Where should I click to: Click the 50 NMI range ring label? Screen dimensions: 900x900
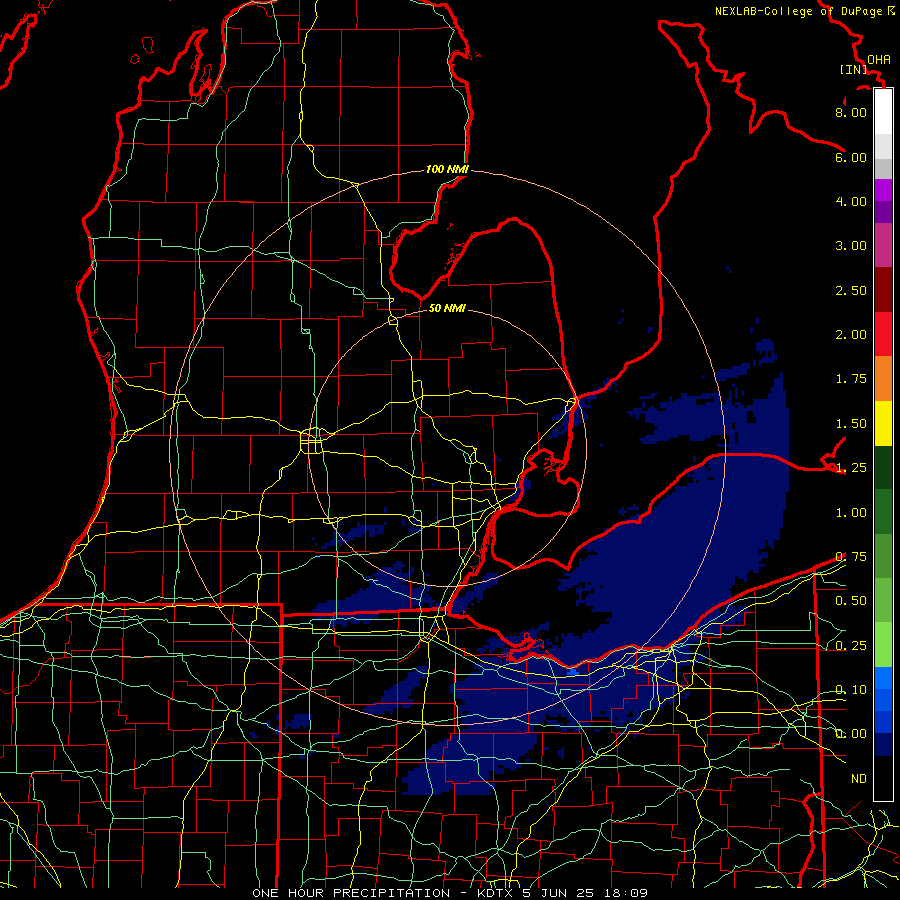[447, 308]
